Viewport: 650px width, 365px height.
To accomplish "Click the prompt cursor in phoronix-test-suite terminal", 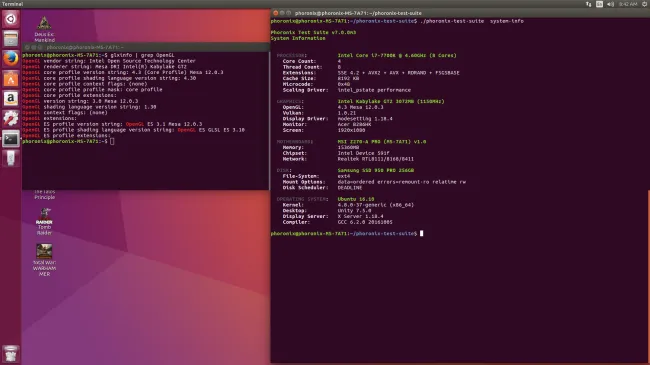I will (x=422, y=234).
